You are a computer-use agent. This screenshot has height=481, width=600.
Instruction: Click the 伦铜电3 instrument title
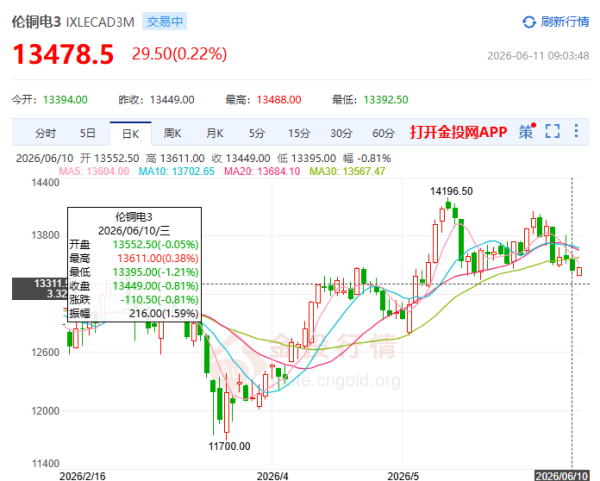36,22
